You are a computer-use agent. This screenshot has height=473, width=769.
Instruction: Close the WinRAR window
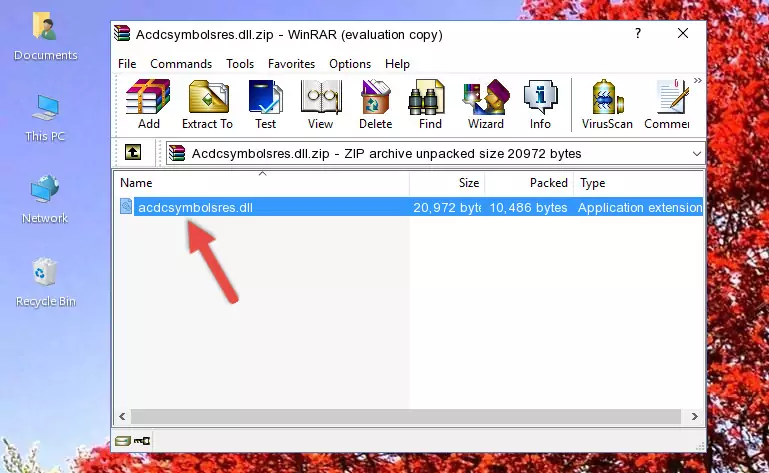click(683, 33)
